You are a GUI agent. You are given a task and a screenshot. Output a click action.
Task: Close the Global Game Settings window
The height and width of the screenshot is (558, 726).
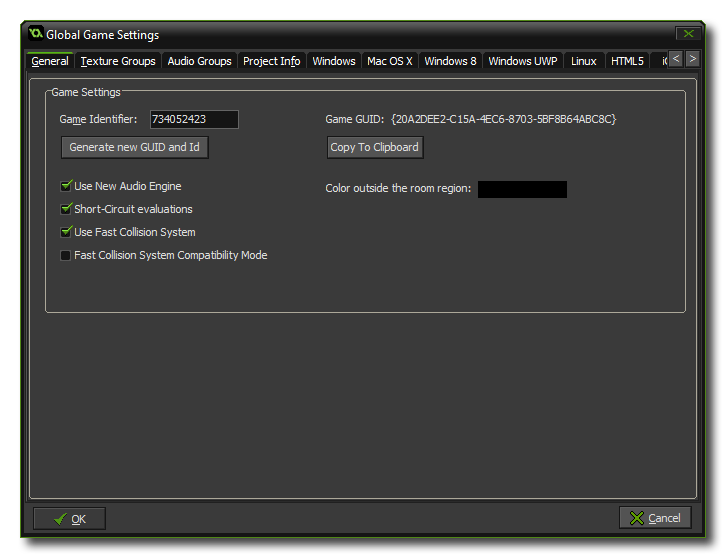click(x=687, y=34)
